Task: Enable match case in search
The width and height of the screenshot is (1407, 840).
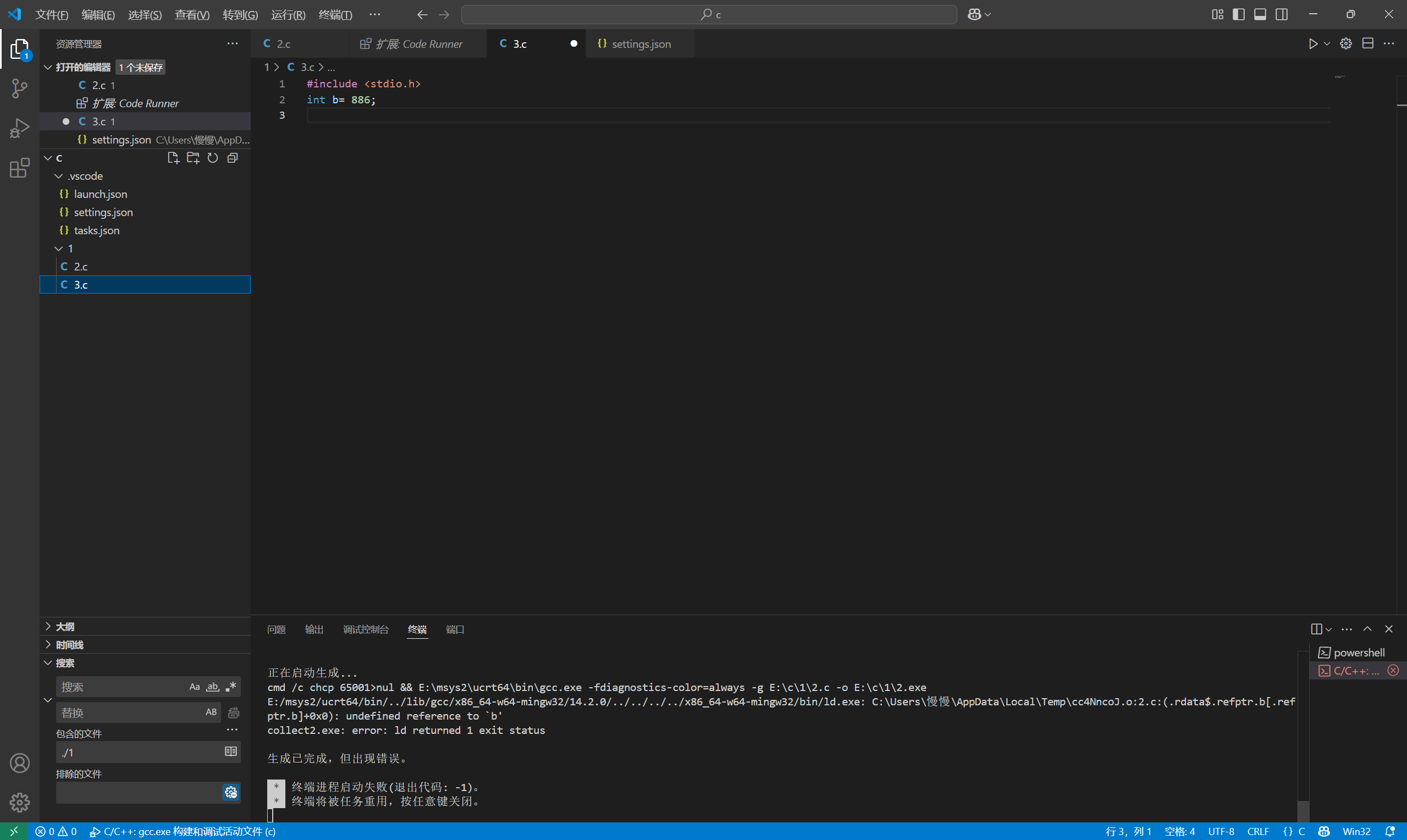Action: tap(194, 686)
